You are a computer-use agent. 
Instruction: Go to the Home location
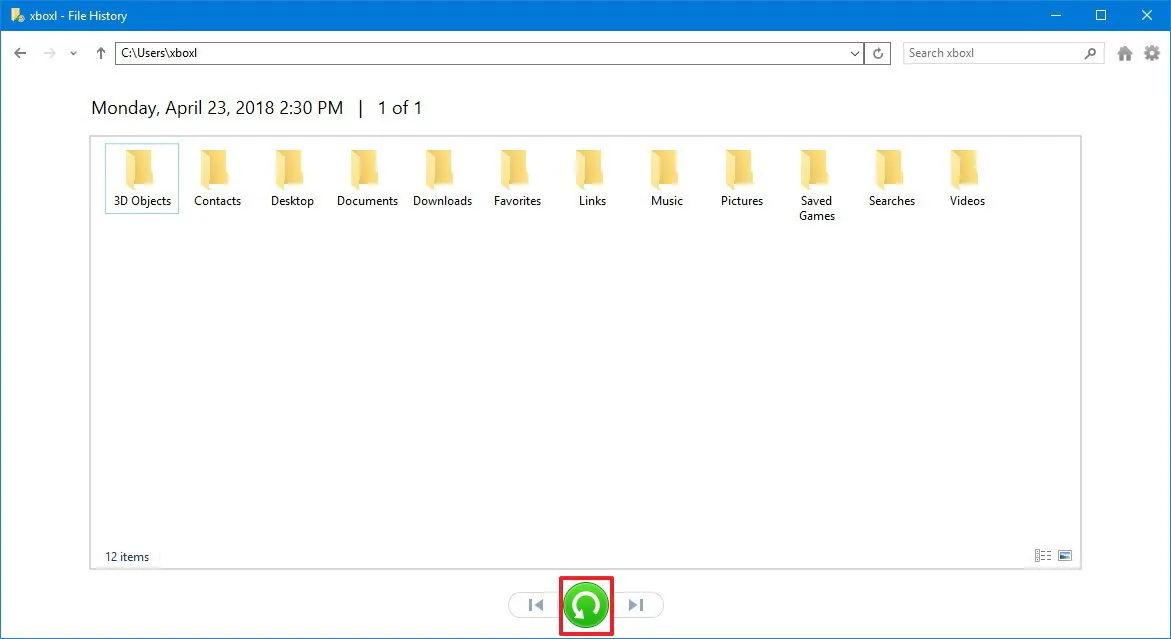1125,53
